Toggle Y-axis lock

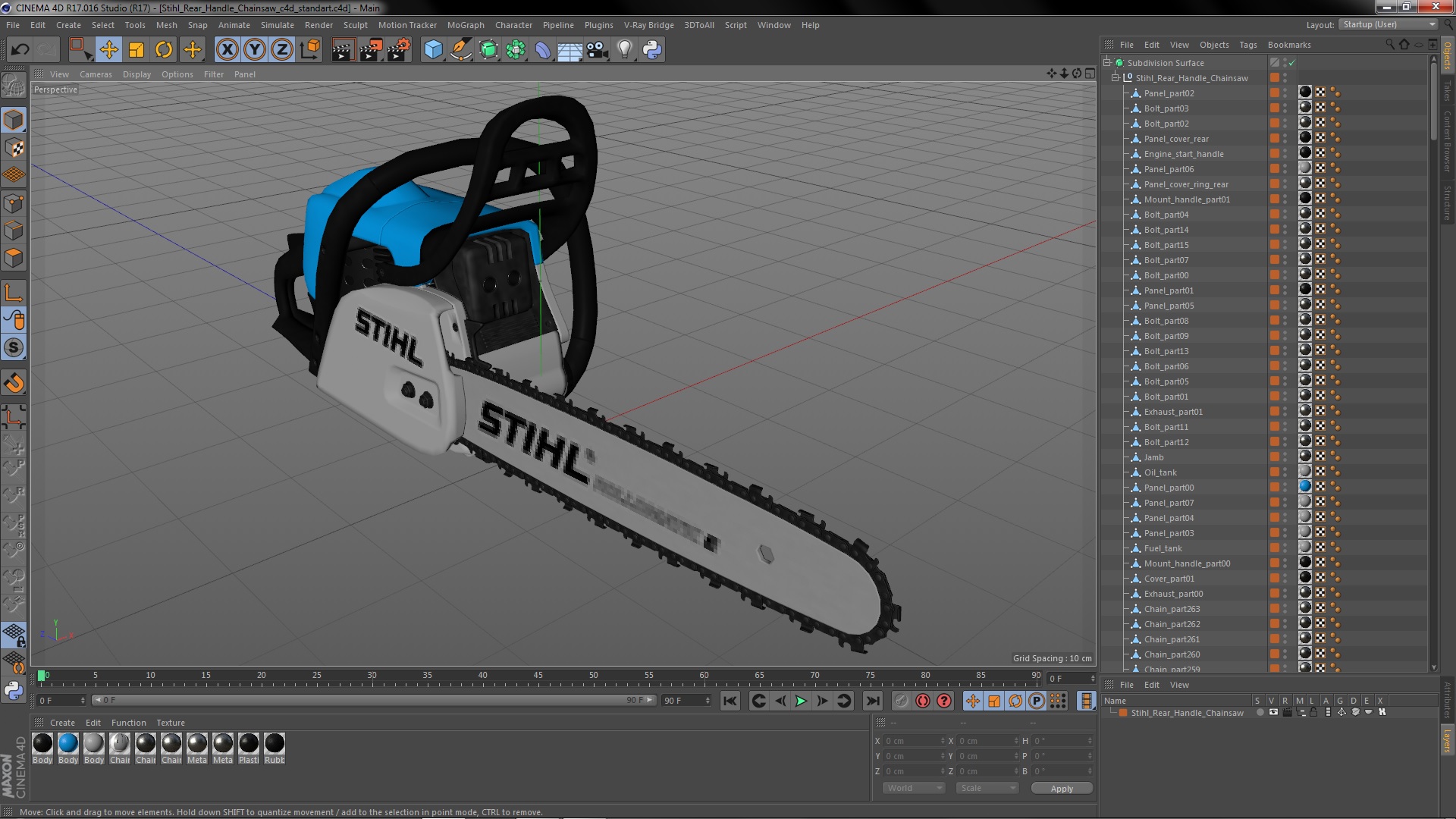click(x=255, y=50)
